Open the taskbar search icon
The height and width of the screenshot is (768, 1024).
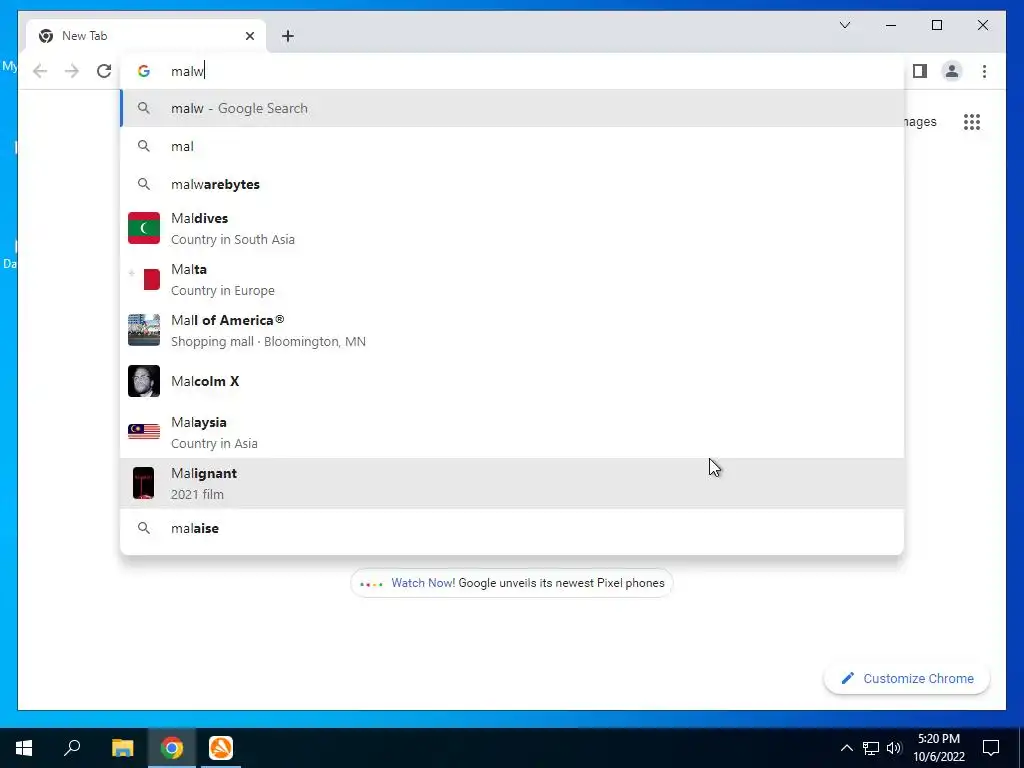(72, 748)
